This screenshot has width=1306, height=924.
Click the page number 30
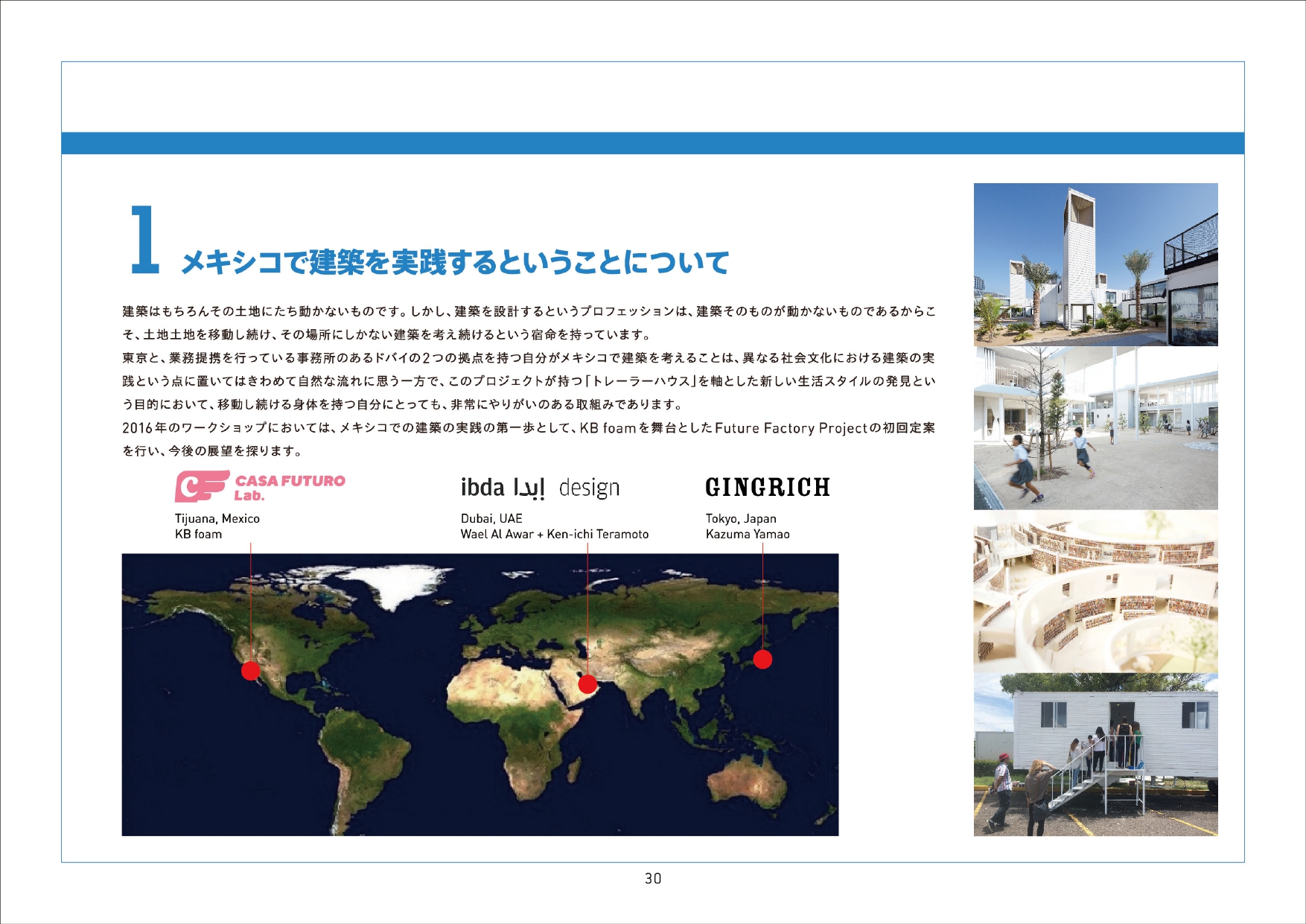653,879
